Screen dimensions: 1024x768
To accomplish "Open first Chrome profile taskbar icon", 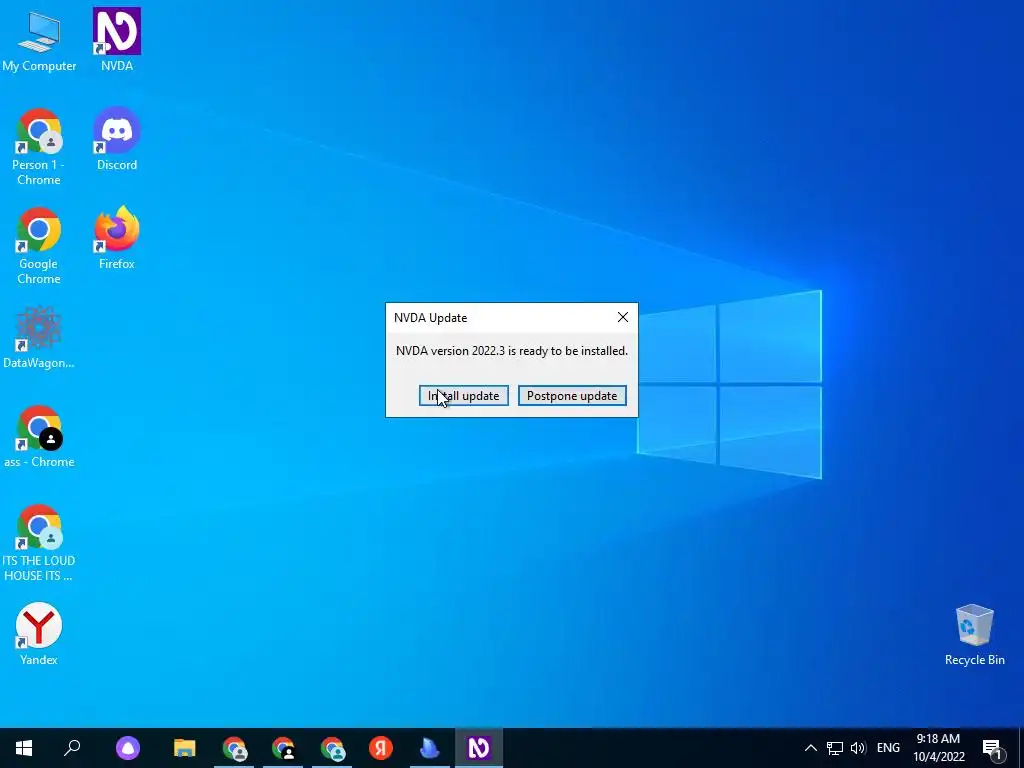I will [x=234, y=748].
